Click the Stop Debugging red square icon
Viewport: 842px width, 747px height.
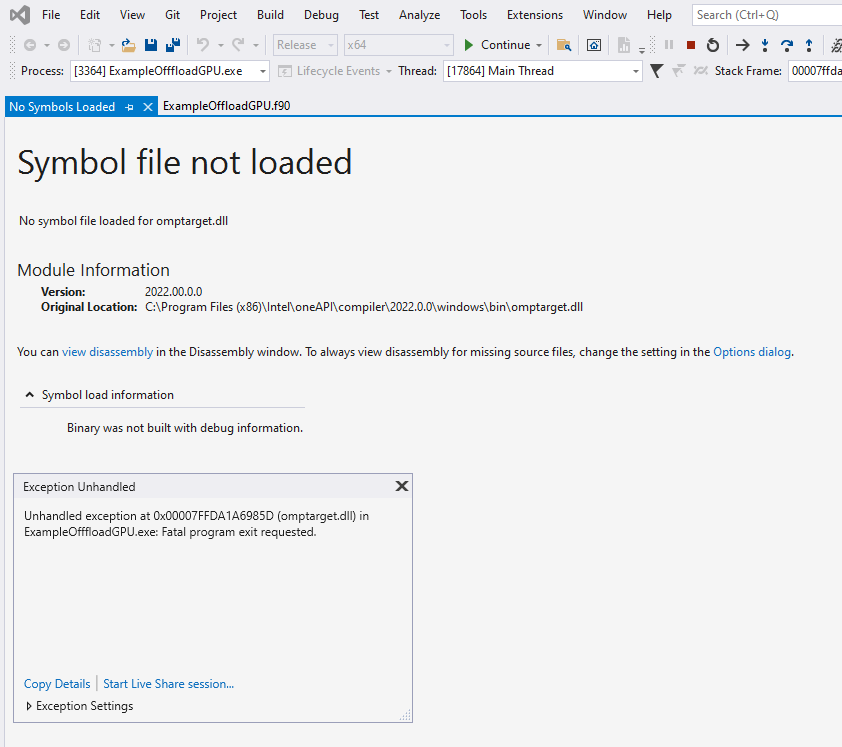pos(692,44)
